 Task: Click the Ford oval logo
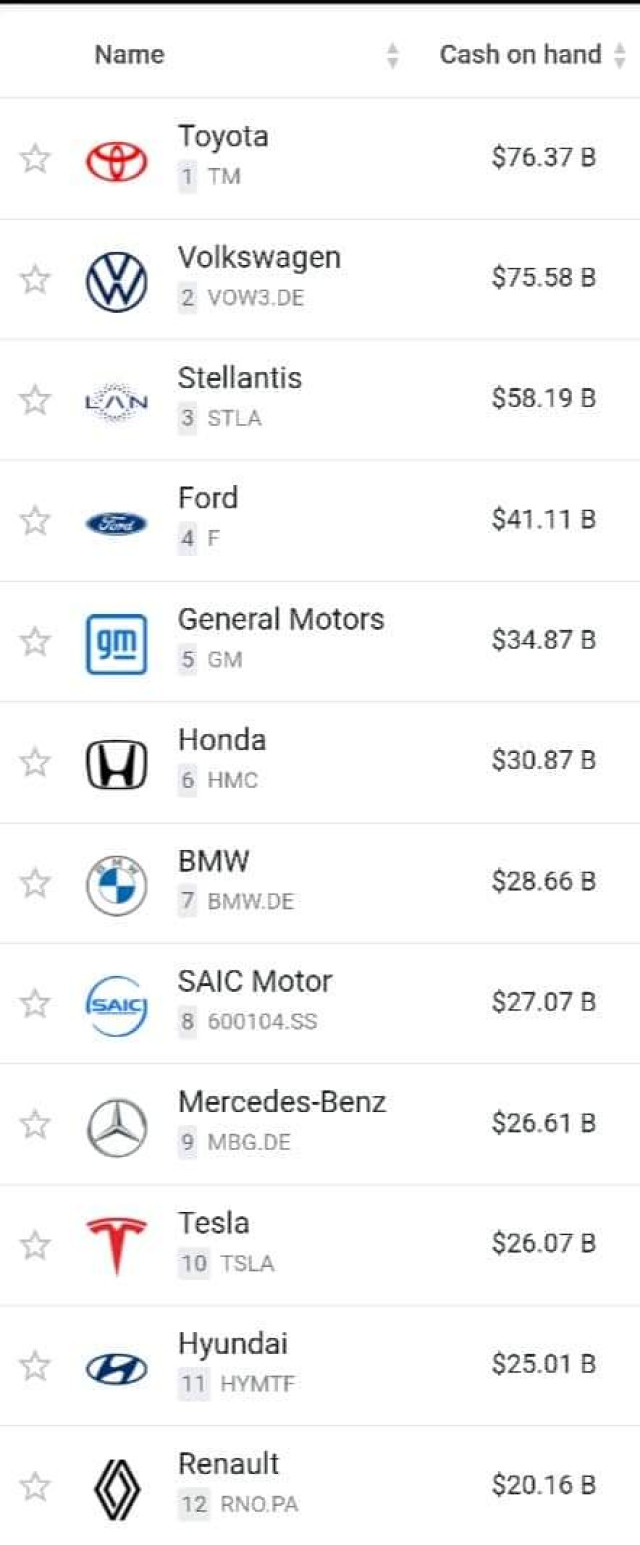pyautogui.click(x=116, y=523)
